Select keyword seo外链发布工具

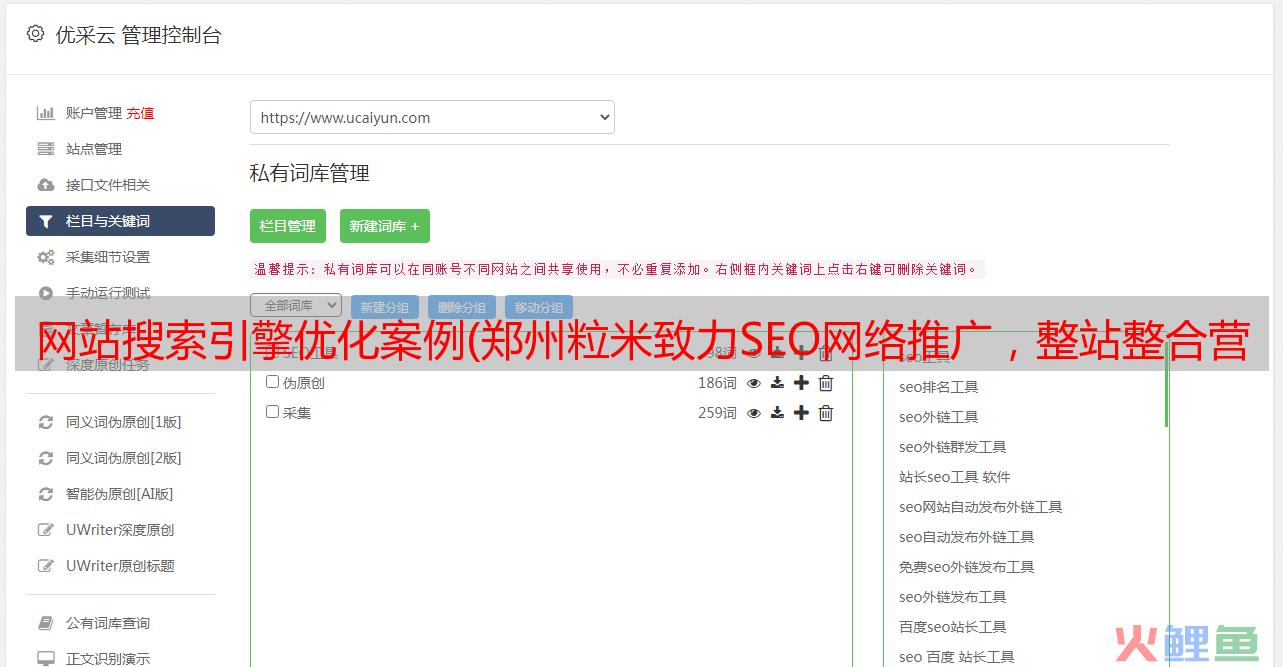pos(953,597)
